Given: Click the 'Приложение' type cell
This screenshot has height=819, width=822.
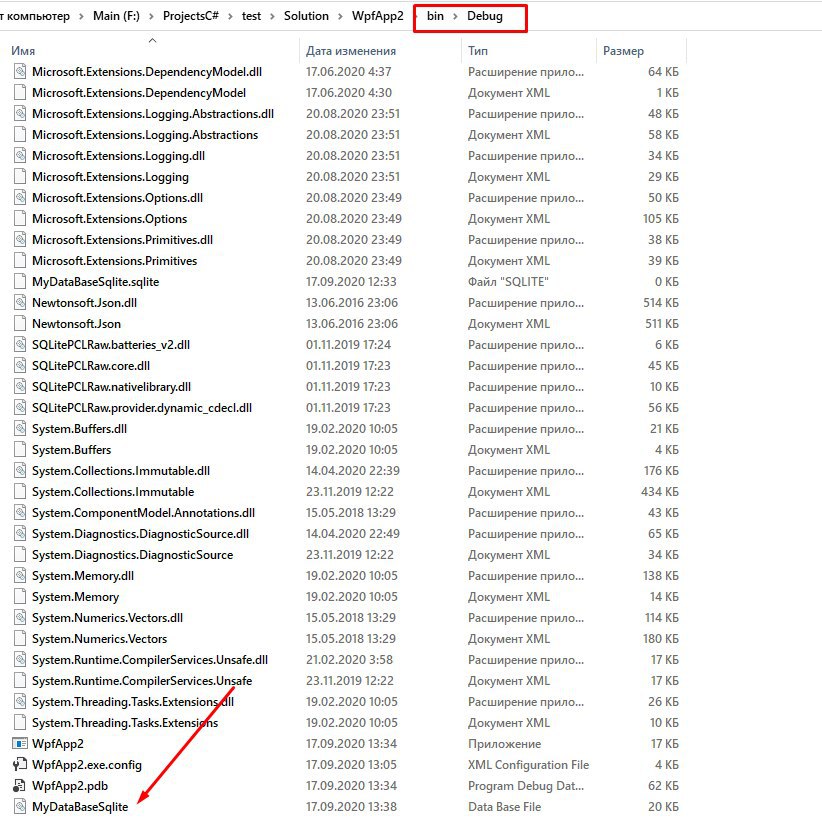Looking at the screenshot, I should 504,743.
